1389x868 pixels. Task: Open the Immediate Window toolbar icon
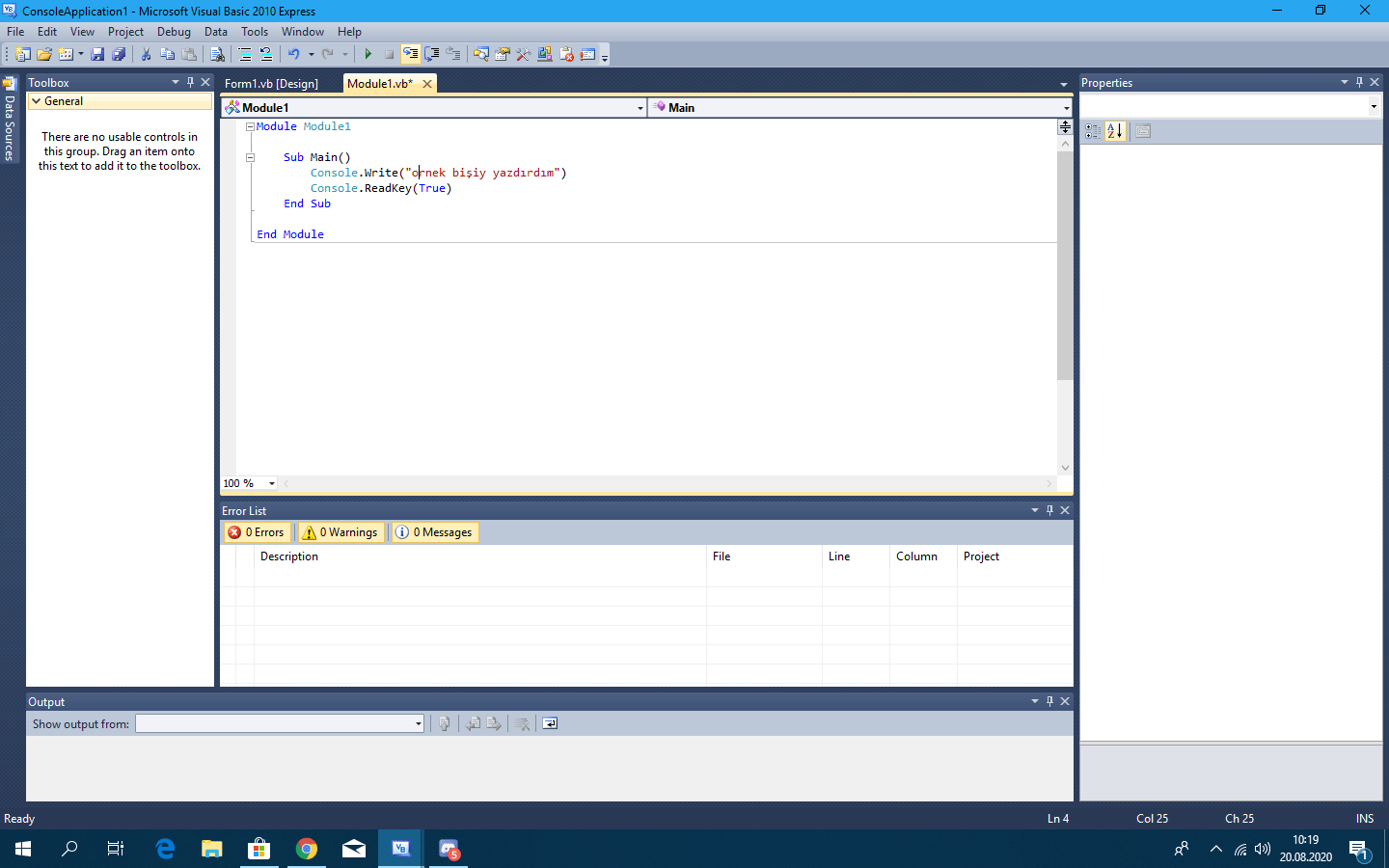point(588,54)
